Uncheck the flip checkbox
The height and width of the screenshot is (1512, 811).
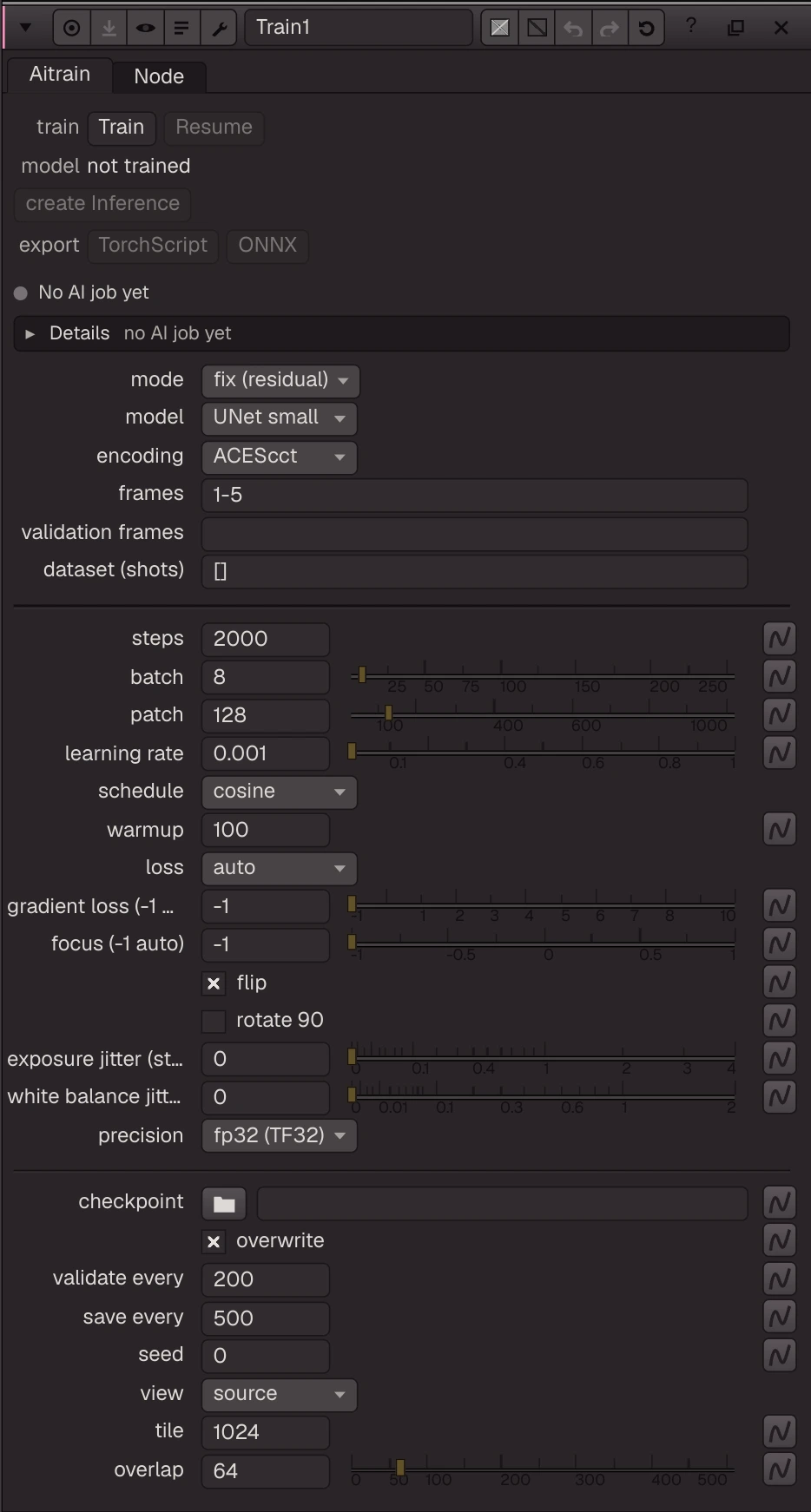pyautogui.click(x=214, y=983)
